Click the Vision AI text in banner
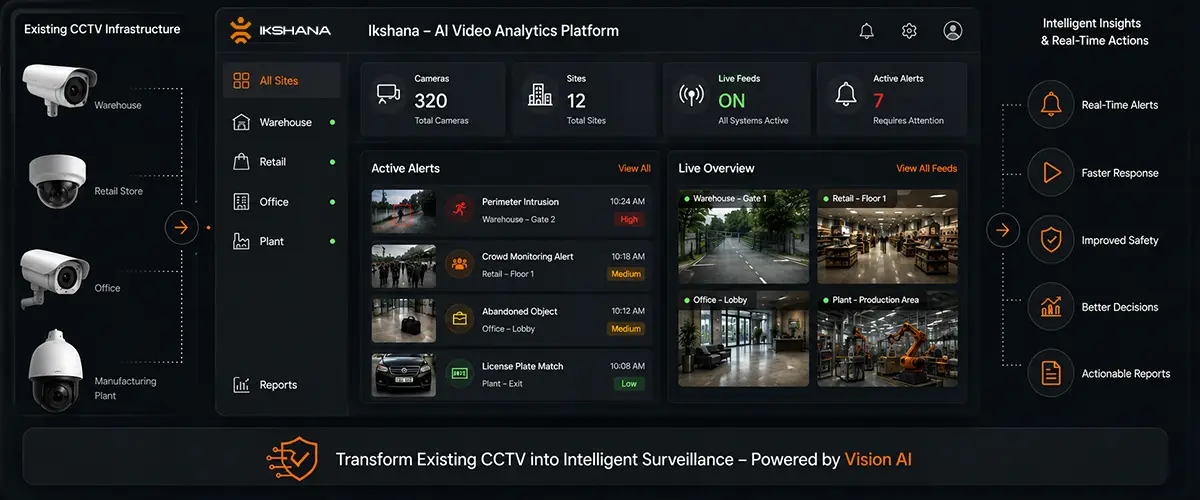The image size is (1200, 500). click(878, 460)
